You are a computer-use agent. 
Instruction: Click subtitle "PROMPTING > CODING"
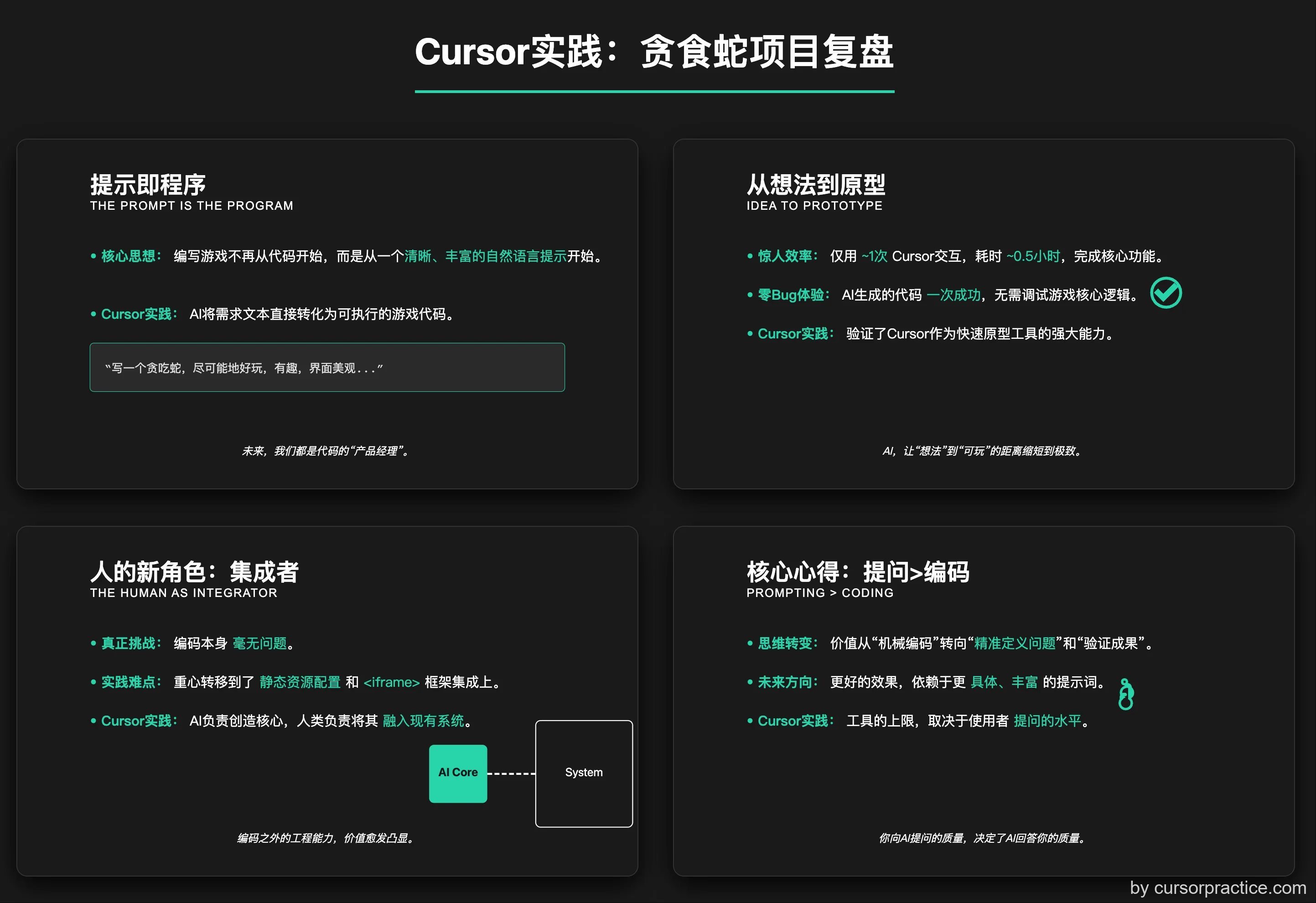coord(820,592)
